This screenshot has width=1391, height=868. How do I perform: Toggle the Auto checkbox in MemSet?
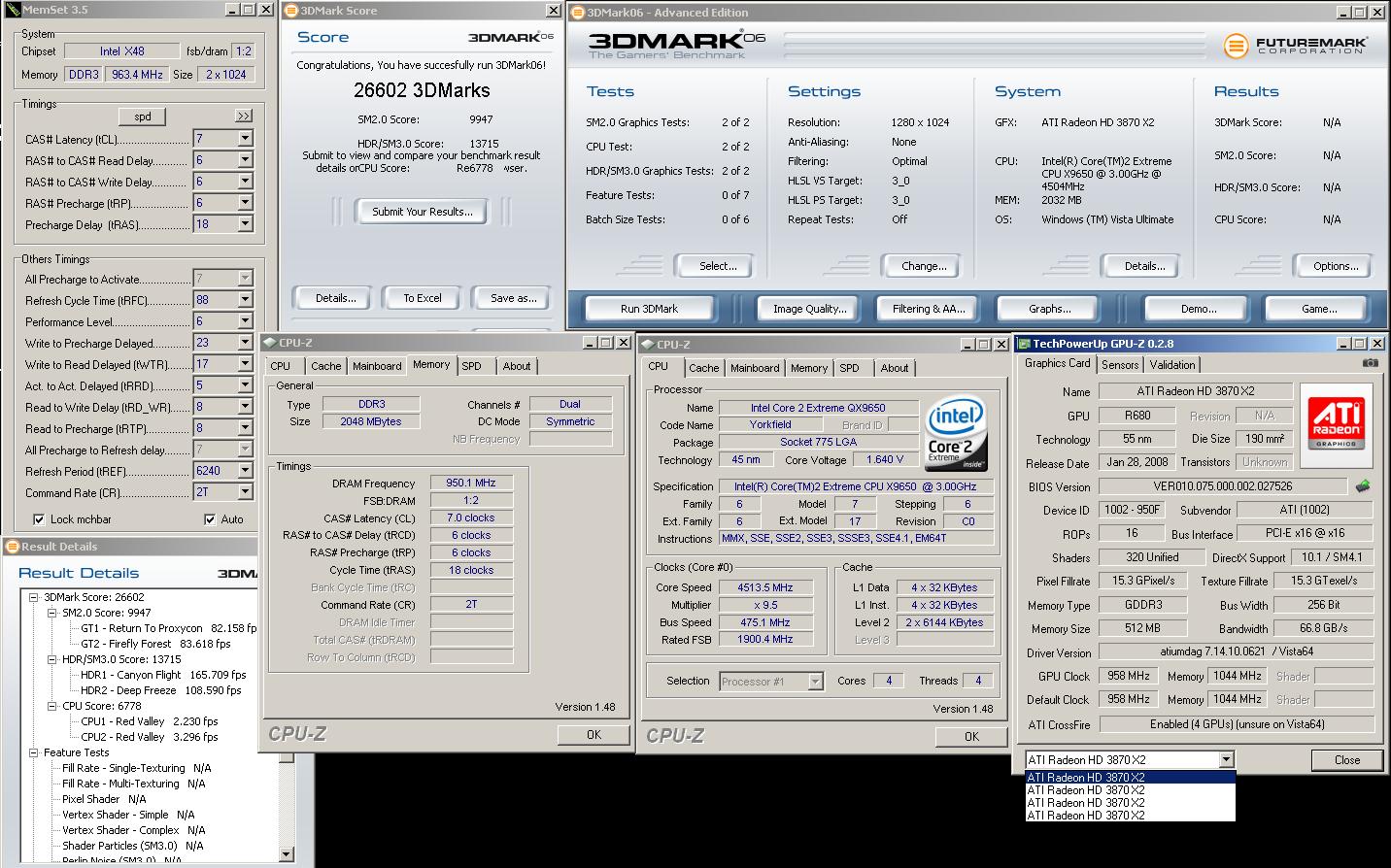click(210, 519)
